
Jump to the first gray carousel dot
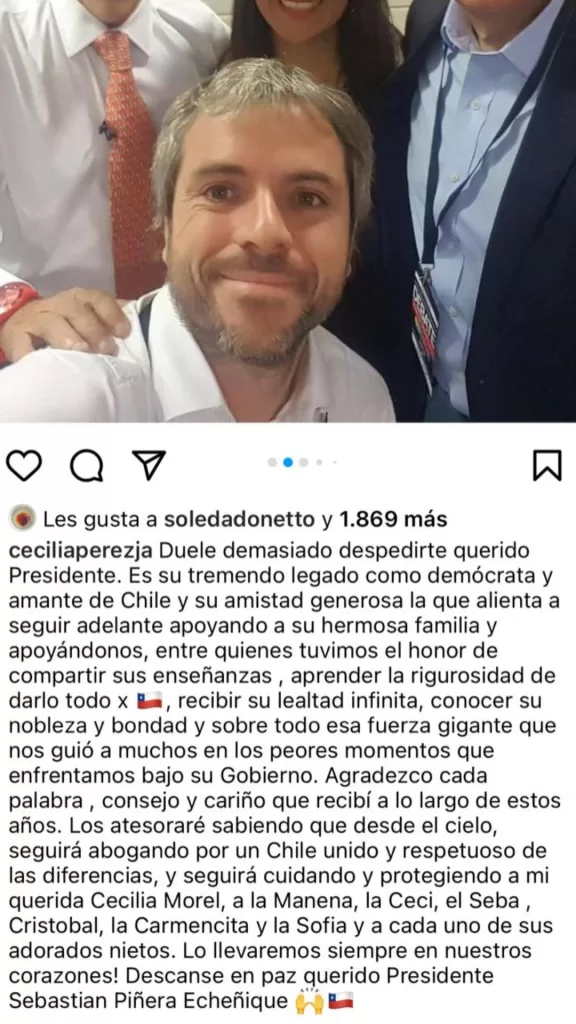pyautogui.click(x=272, y=462)
